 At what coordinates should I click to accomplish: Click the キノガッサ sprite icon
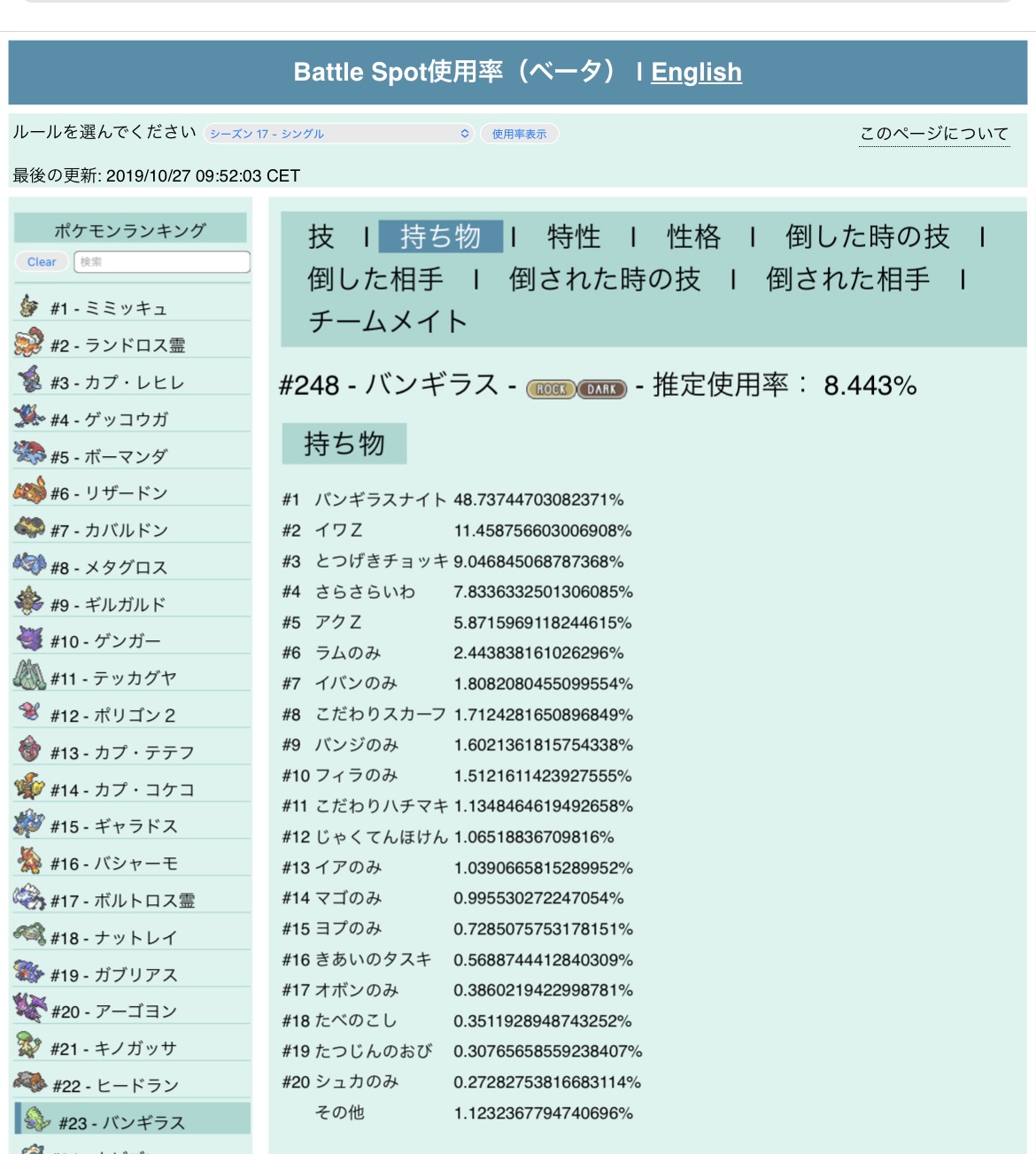tap(29, 1045)
